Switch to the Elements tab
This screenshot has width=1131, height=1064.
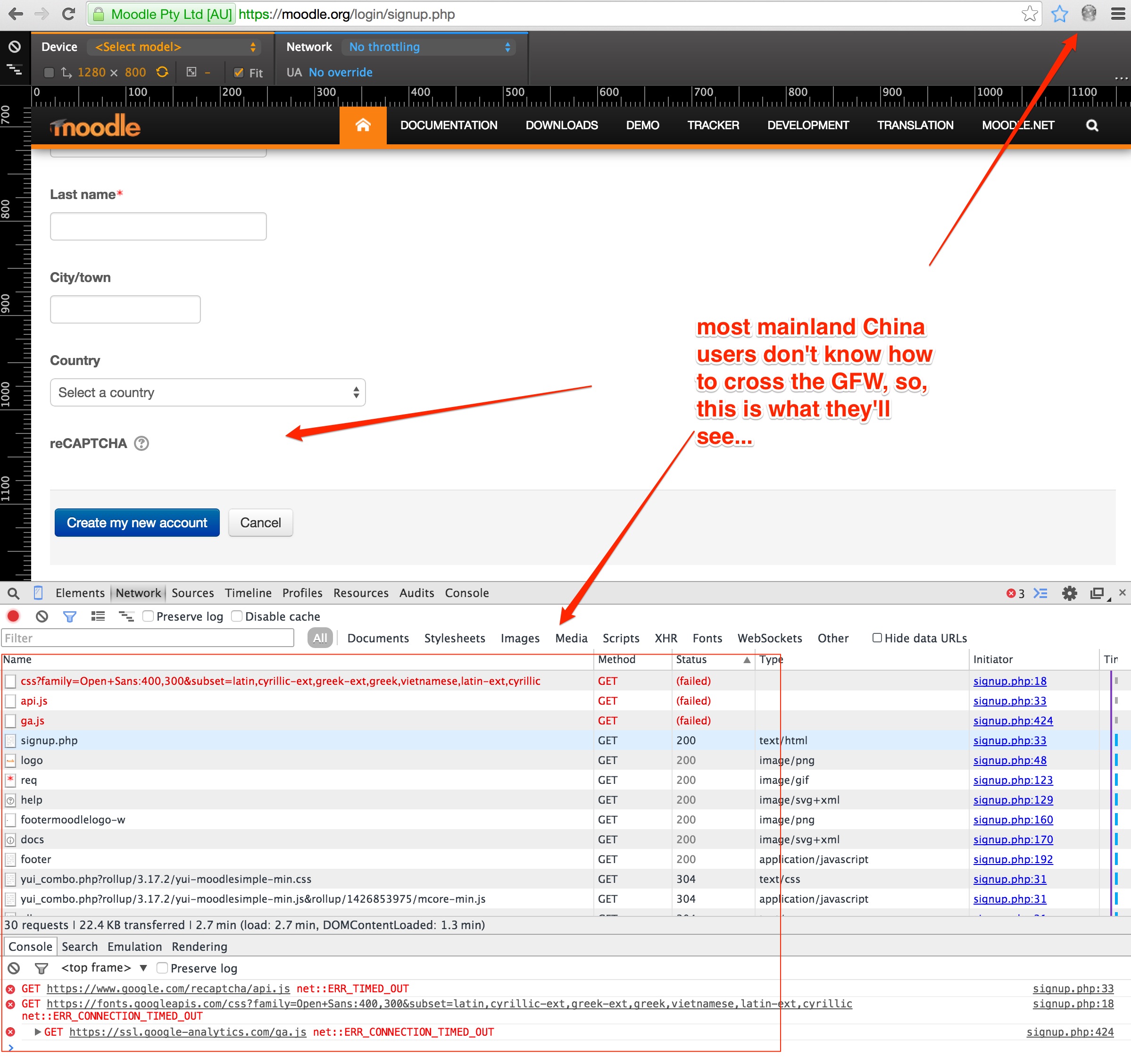point(80,593)
